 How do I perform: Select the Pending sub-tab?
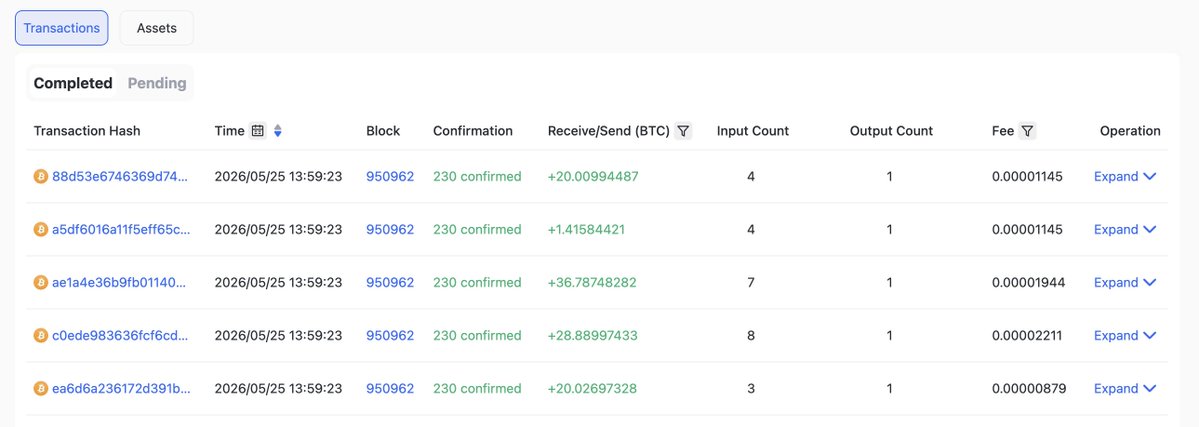coord(157,83)
